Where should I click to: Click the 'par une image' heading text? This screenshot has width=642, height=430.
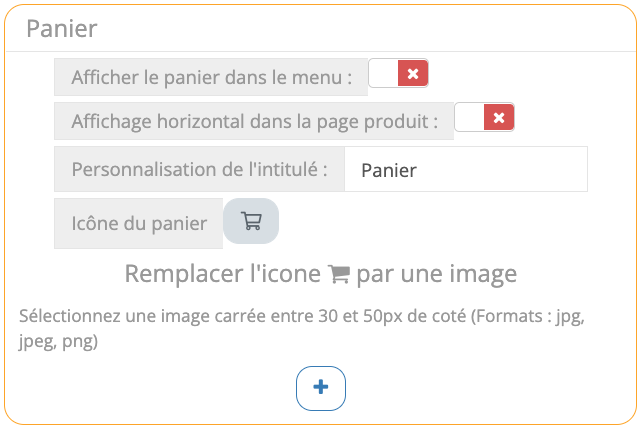(x=437, y=274)
